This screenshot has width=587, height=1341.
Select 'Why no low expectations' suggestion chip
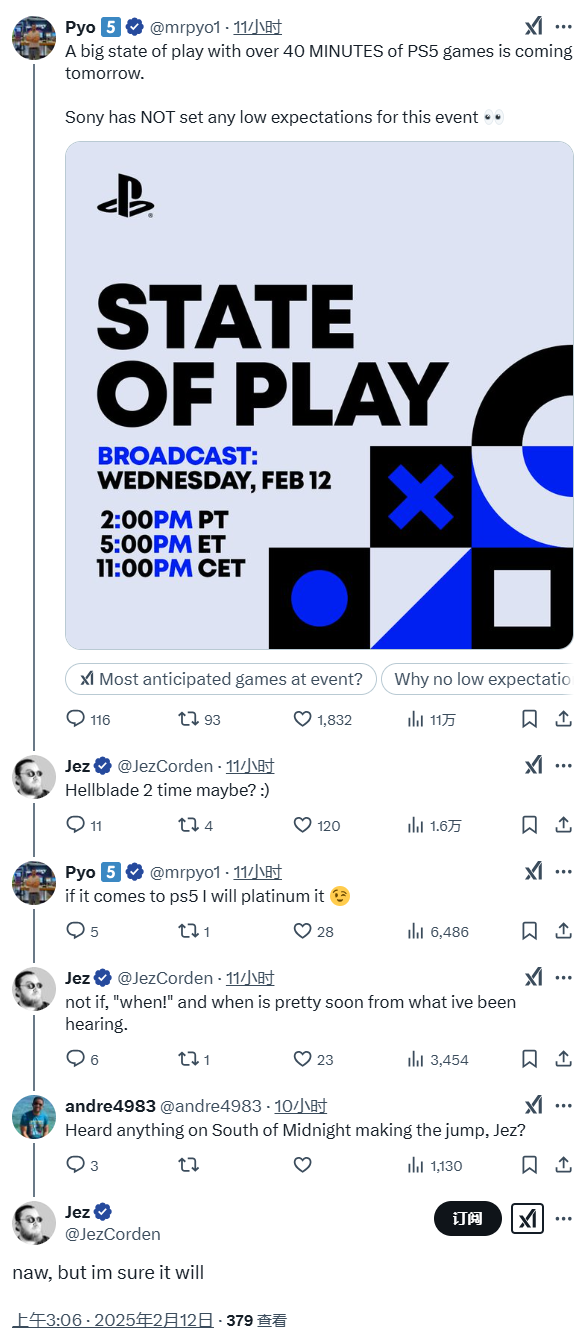478,679
